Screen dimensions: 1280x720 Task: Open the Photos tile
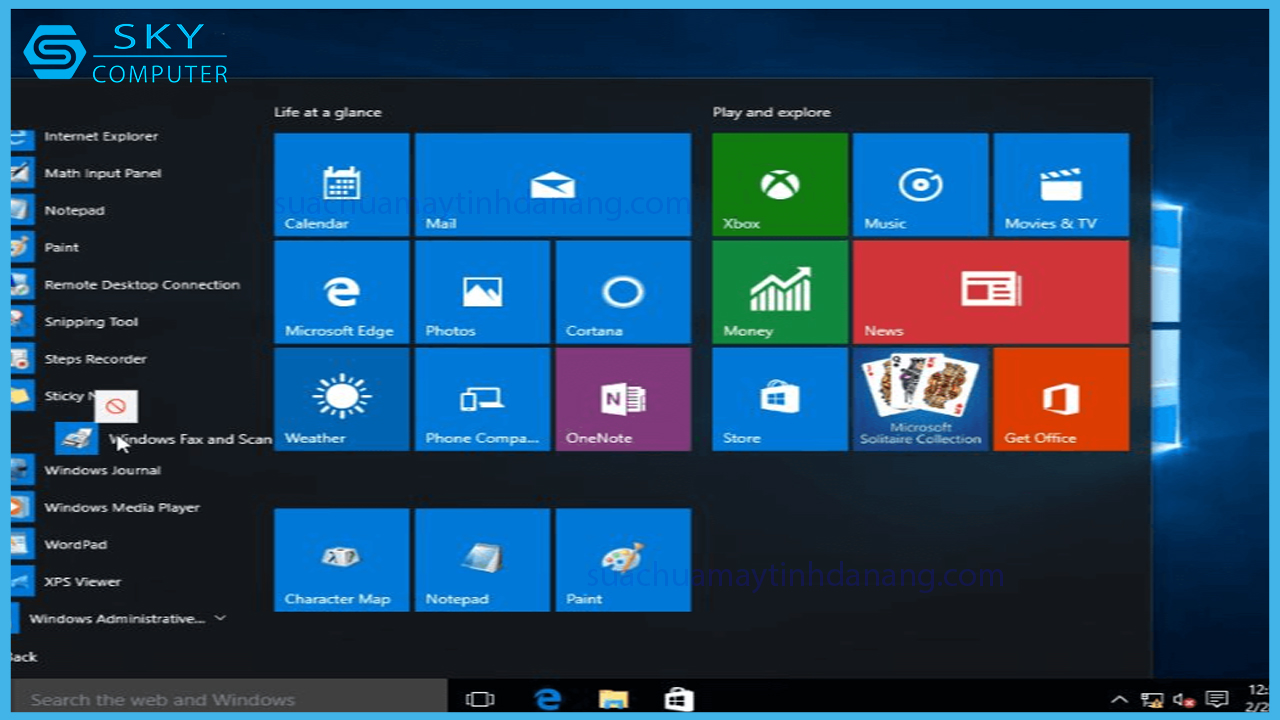coord(482,292)
